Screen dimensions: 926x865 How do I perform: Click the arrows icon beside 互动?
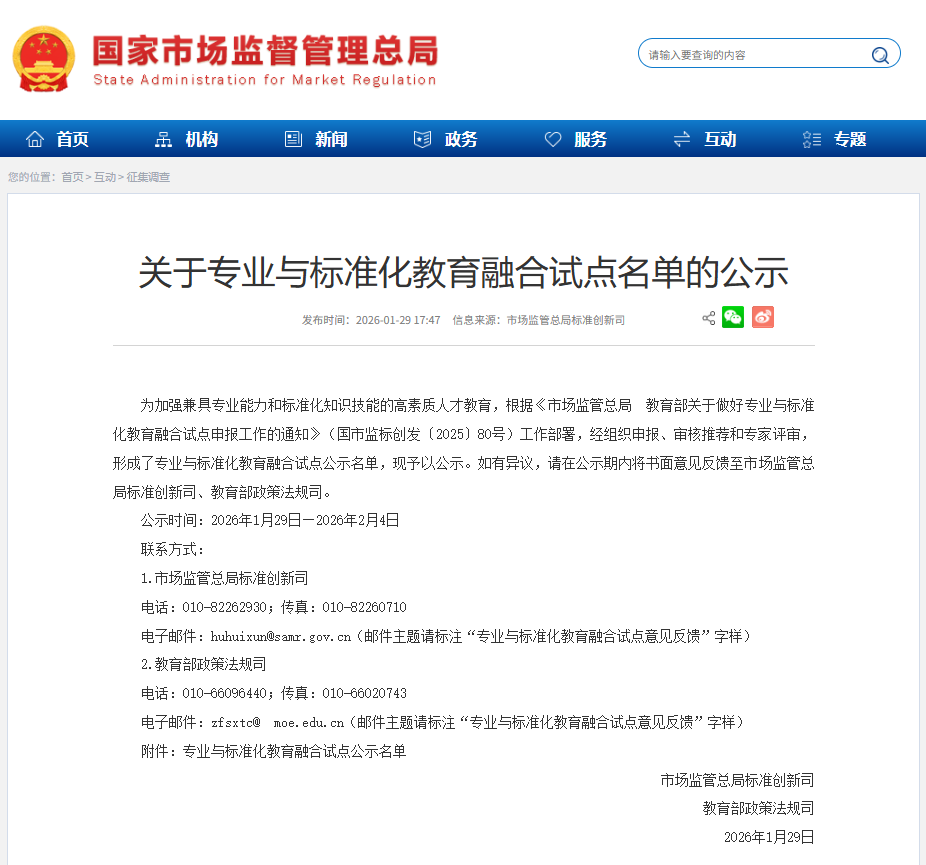(682, 139)
